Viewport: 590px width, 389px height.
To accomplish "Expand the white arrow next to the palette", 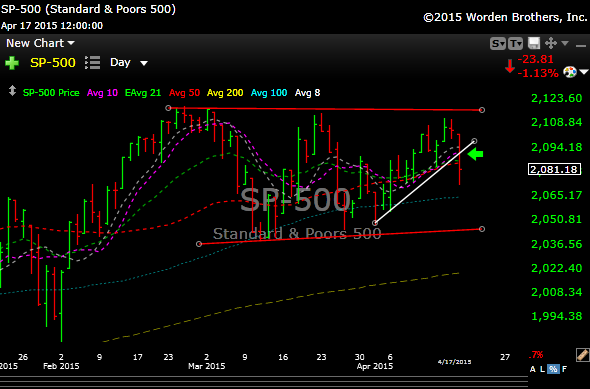I will point(584,72).
